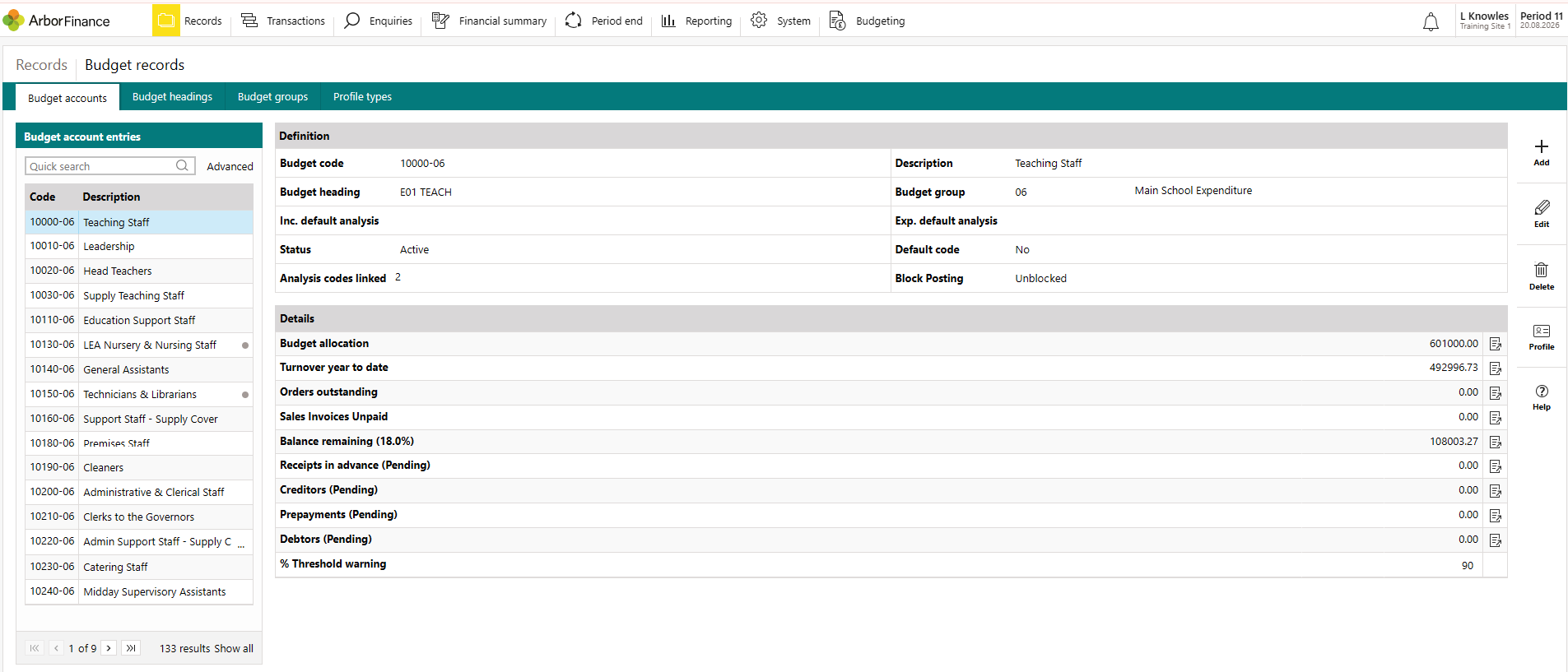Viewport: 1568px width, 672px height.
Task: Open the Reporting menu
Action: pyautogui.click(x=696, y=21)
